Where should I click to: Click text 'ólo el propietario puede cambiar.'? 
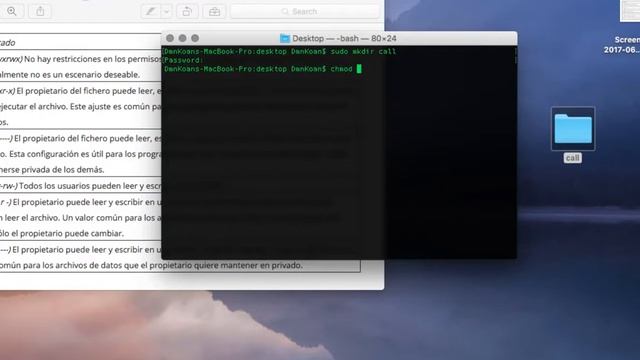(62, 233)
